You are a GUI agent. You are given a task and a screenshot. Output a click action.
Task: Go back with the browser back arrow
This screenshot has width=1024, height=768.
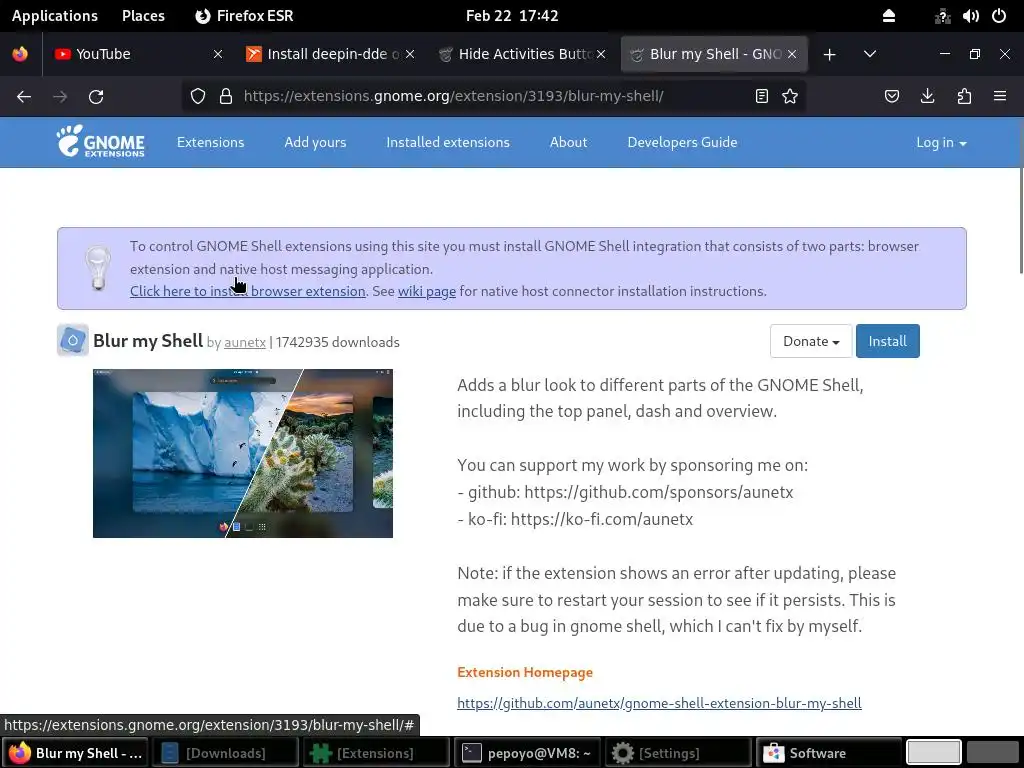coord(24,97)
